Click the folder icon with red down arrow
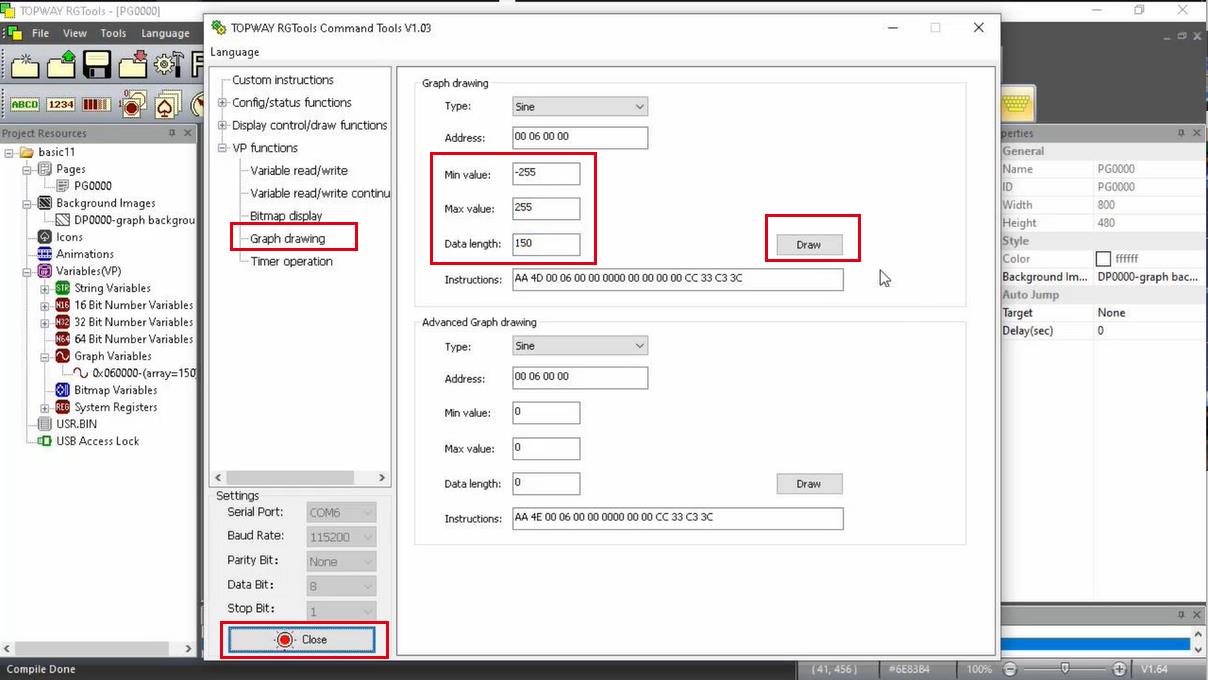Viewport: 1208px width, 680px height. [x=132, y=65]
